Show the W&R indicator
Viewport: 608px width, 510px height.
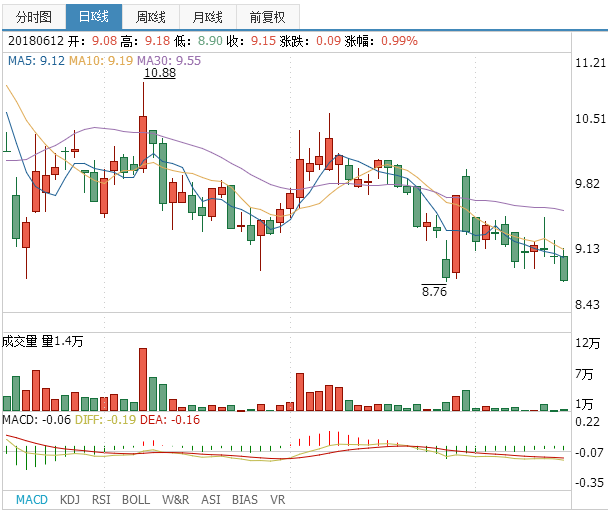pos(175,500)
